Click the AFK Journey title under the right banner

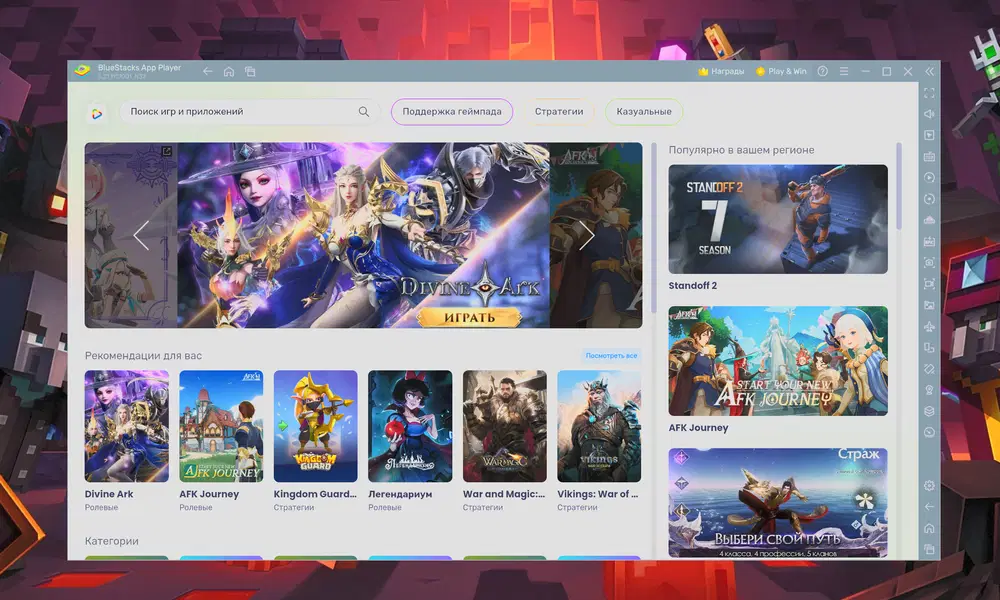[698, 428]
